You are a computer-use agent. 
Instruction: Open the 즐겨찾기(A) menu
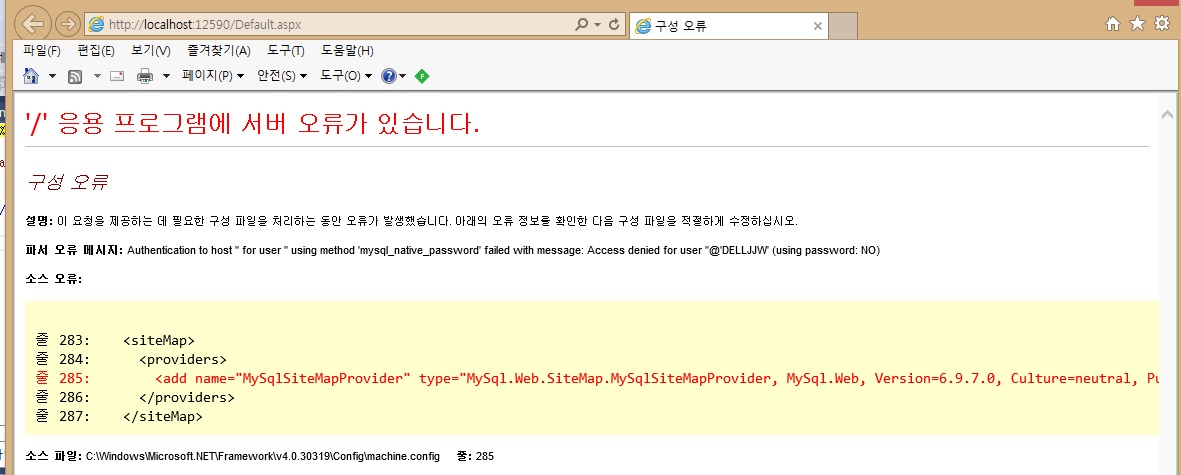[x=219, y=51]
